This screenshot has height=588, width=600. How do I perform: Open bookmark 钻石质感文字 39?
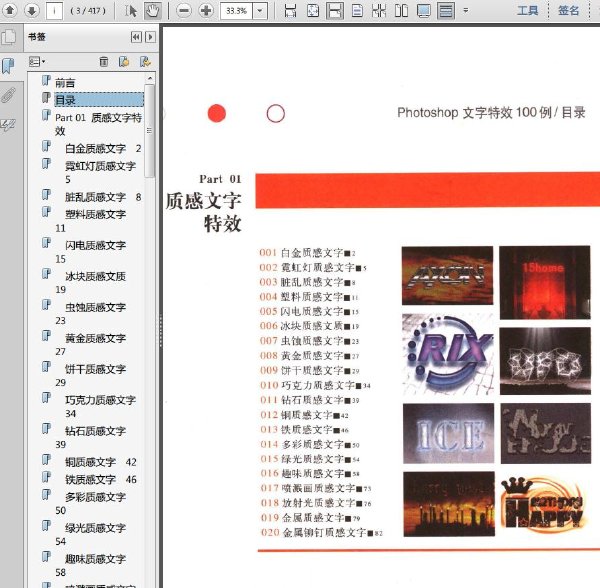pos(90,438)
